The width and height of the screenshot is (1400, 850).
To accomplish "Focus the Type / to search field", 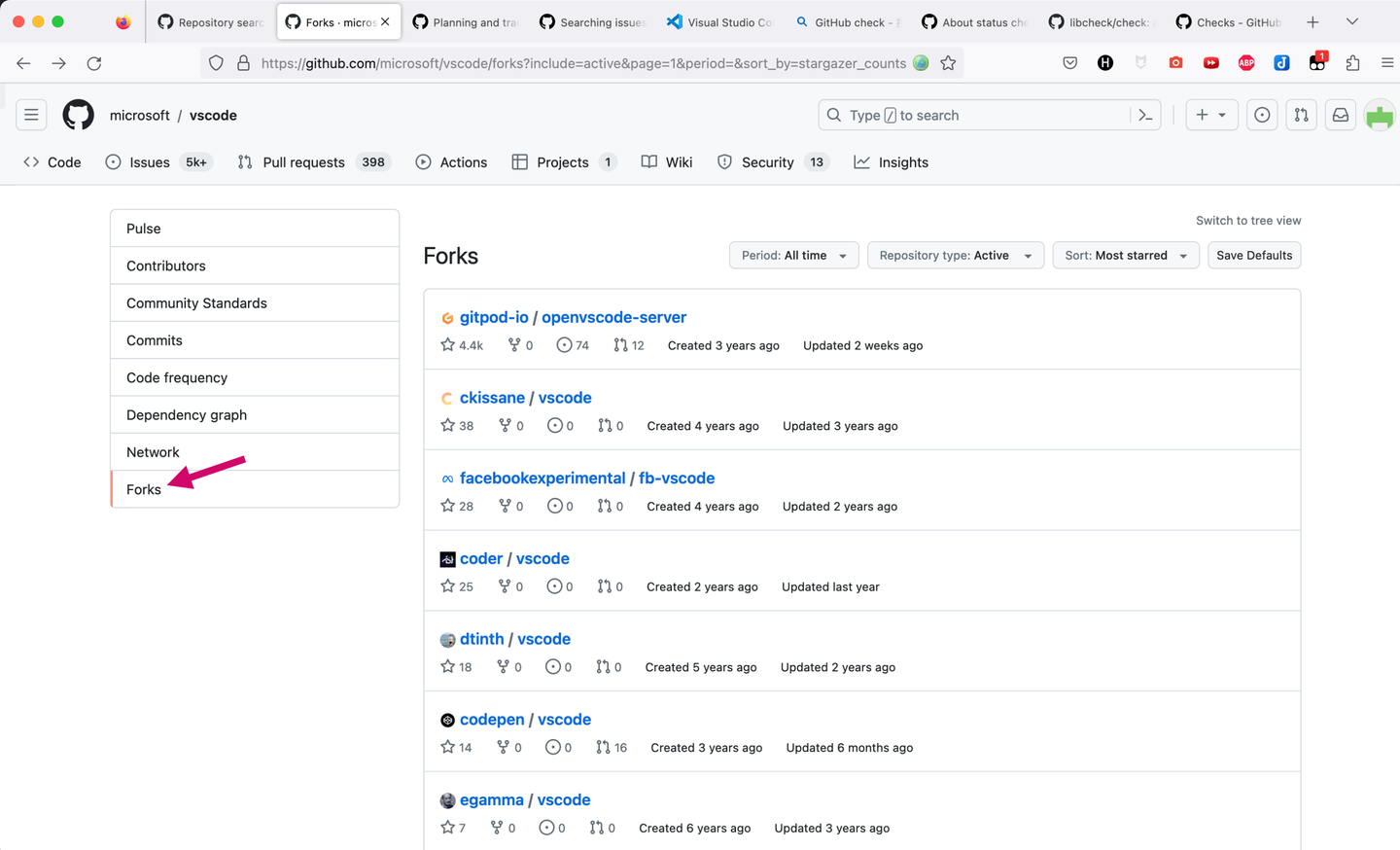I will pyautogui.click(x=990, y=115).
